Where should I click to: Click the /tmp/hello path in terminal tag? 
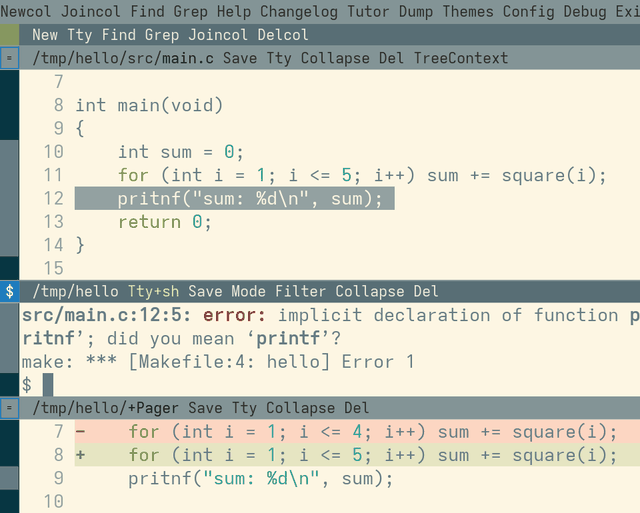(x=76, y=291)
